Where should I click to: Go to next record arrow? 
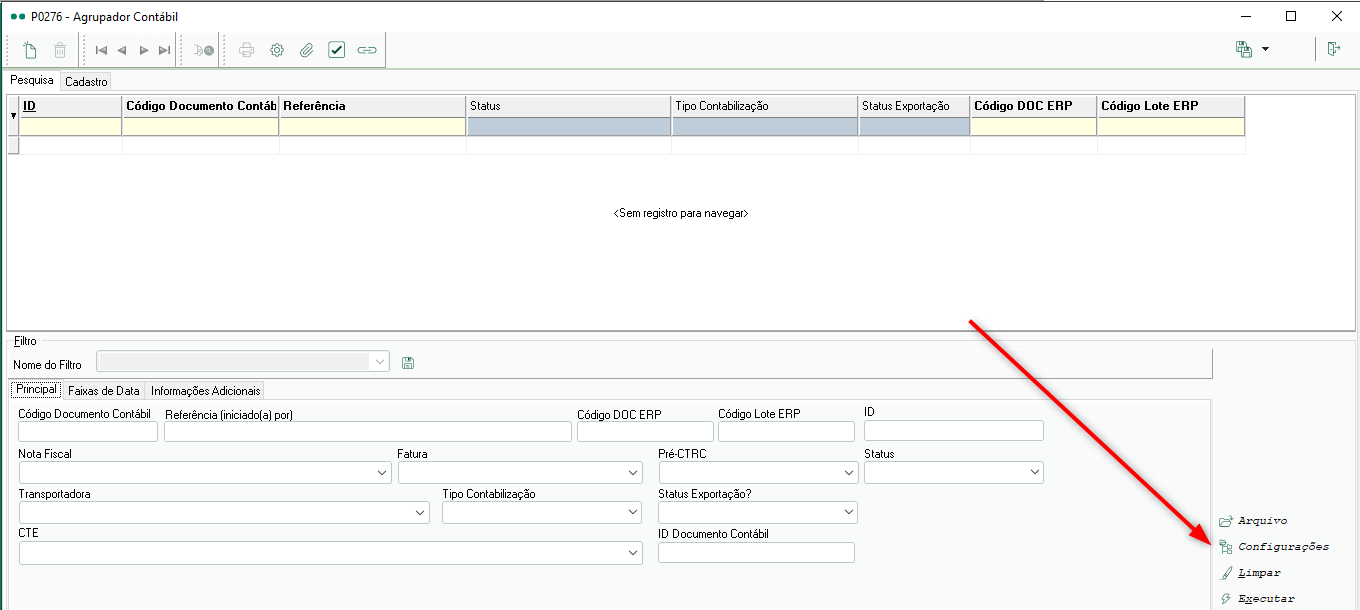[x=144, y=50]
